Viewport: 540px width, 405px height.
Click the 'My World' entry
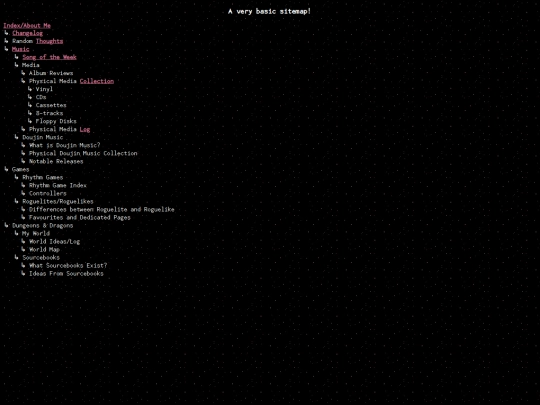pos(36,233)
